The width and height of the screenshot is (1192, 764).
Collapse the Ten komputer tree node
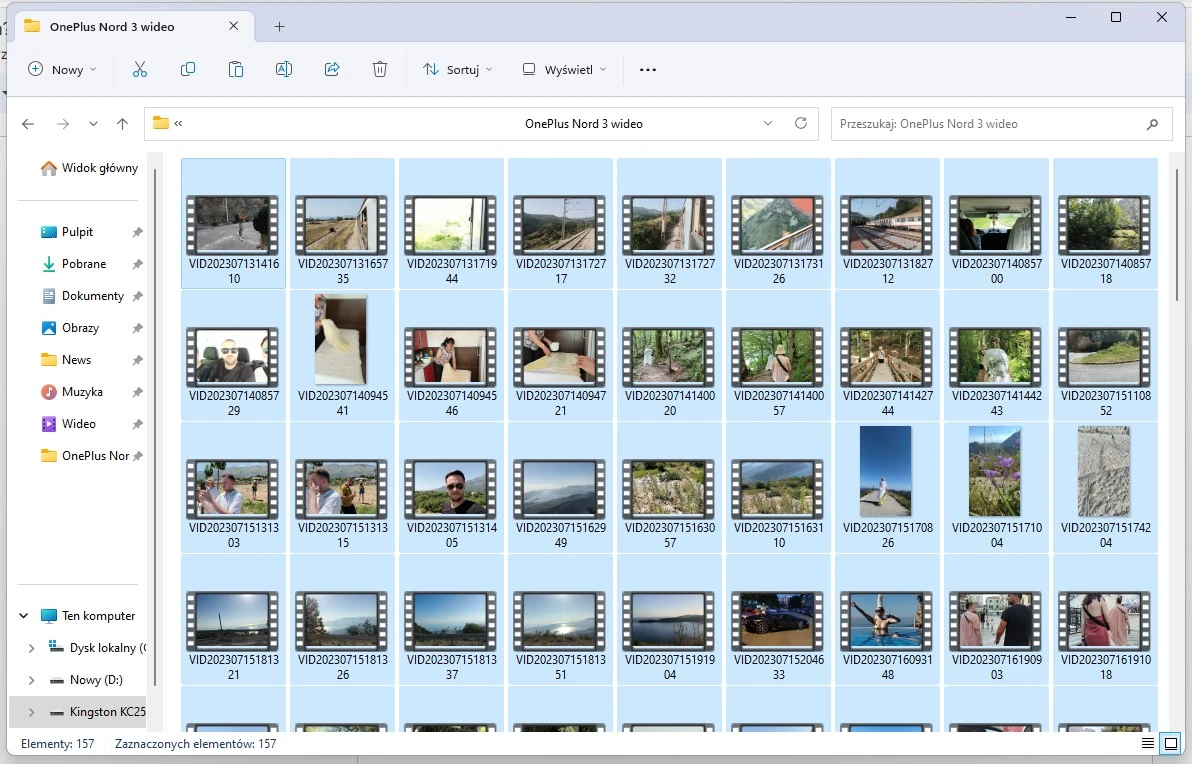tap(24, 616)
